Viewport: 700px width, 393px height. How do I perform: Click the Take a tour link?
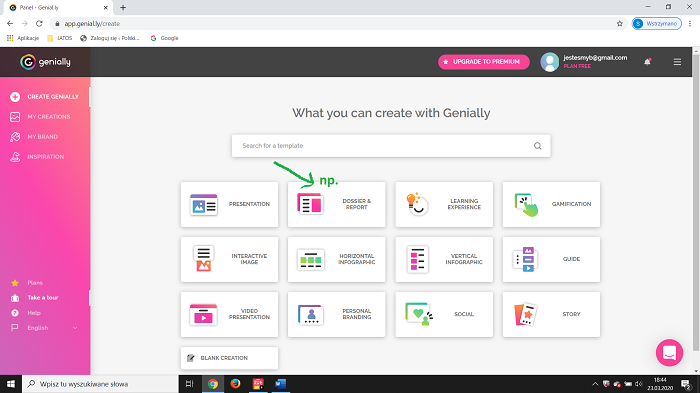(x=43, y=297)
